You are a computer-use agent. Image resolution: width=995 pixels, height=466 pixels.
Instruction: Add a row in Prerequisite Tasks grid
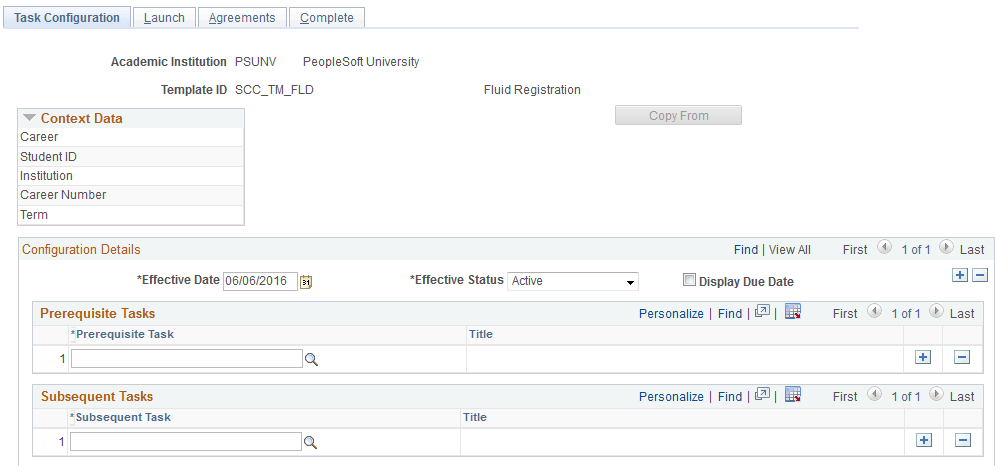coord(923,357)
